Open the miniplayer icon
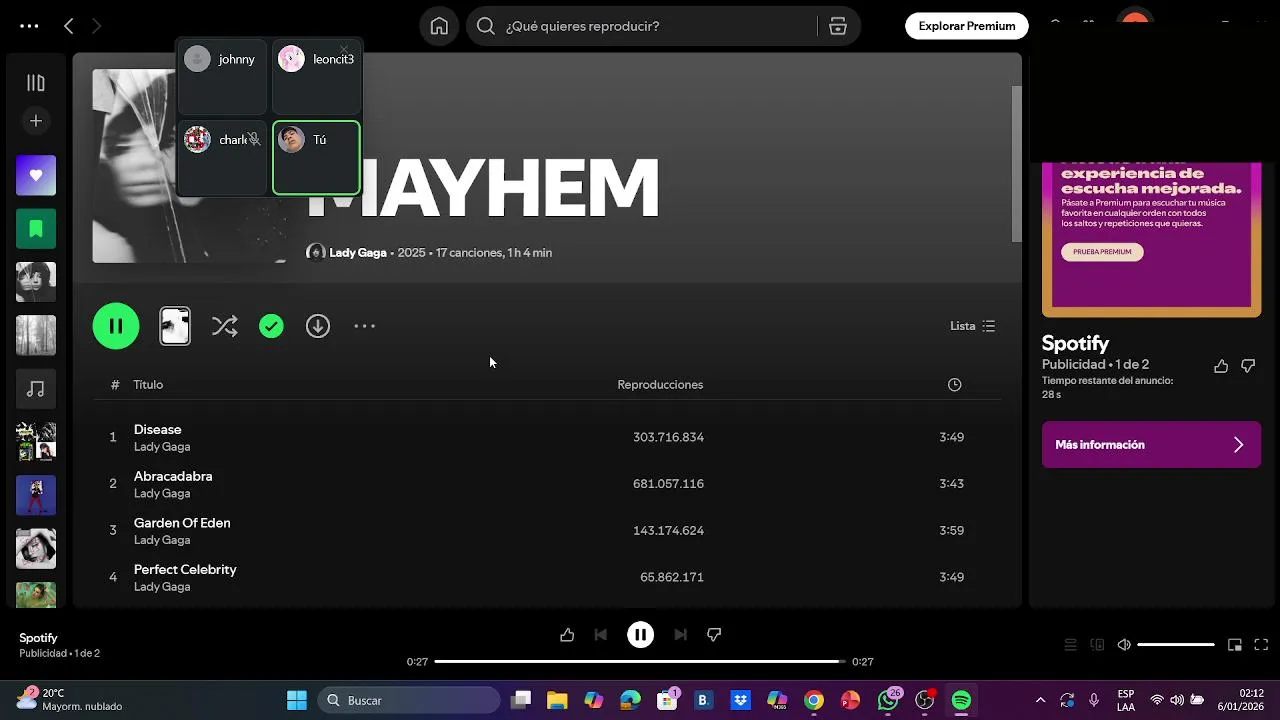The image size is (1280, 720). click(1235, 645)
